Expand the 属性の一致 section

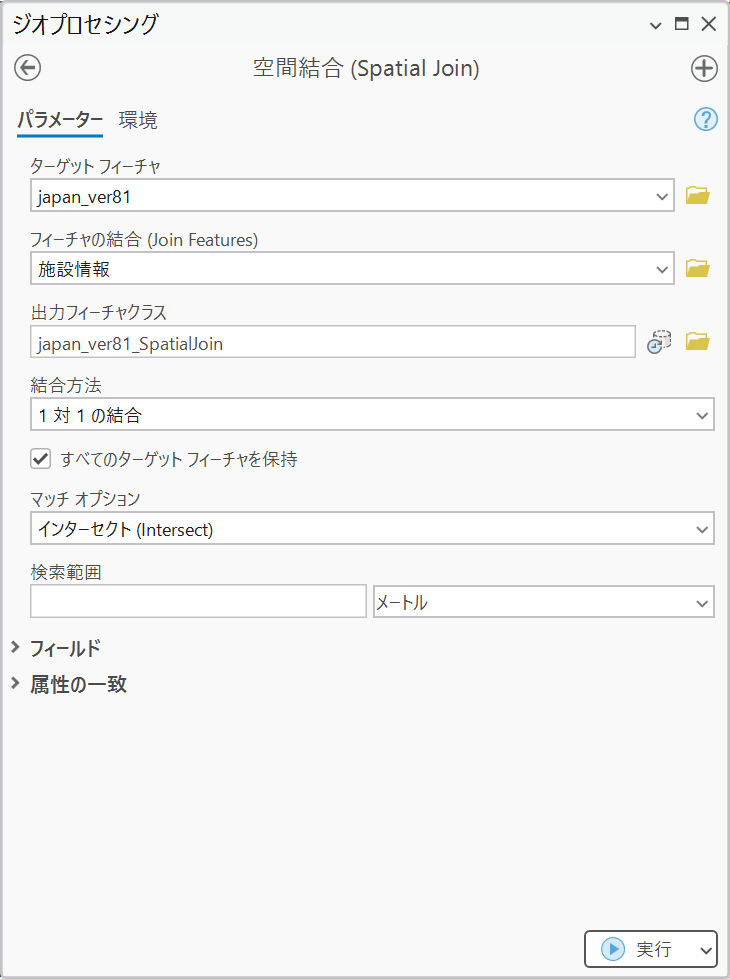pos(15,684)
